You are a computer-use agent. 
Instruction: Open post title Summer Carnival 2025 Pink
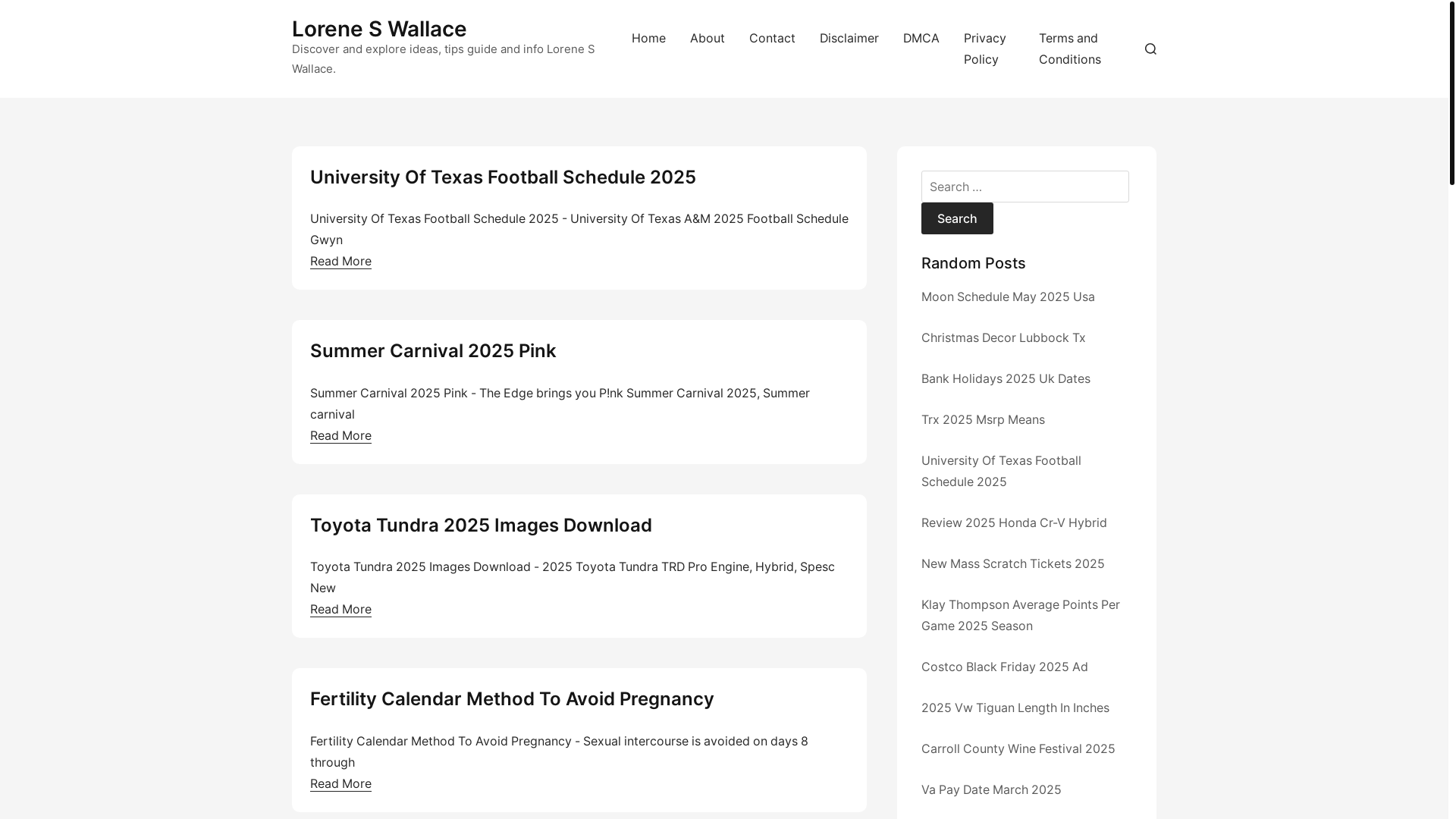point(433,350)
